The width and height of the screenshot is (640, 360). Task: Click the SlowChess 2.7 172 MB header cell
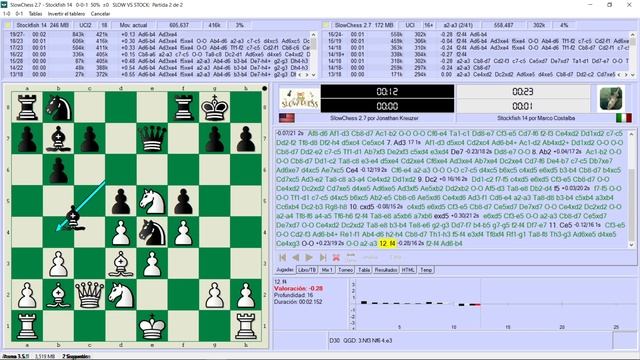(363, 25)
